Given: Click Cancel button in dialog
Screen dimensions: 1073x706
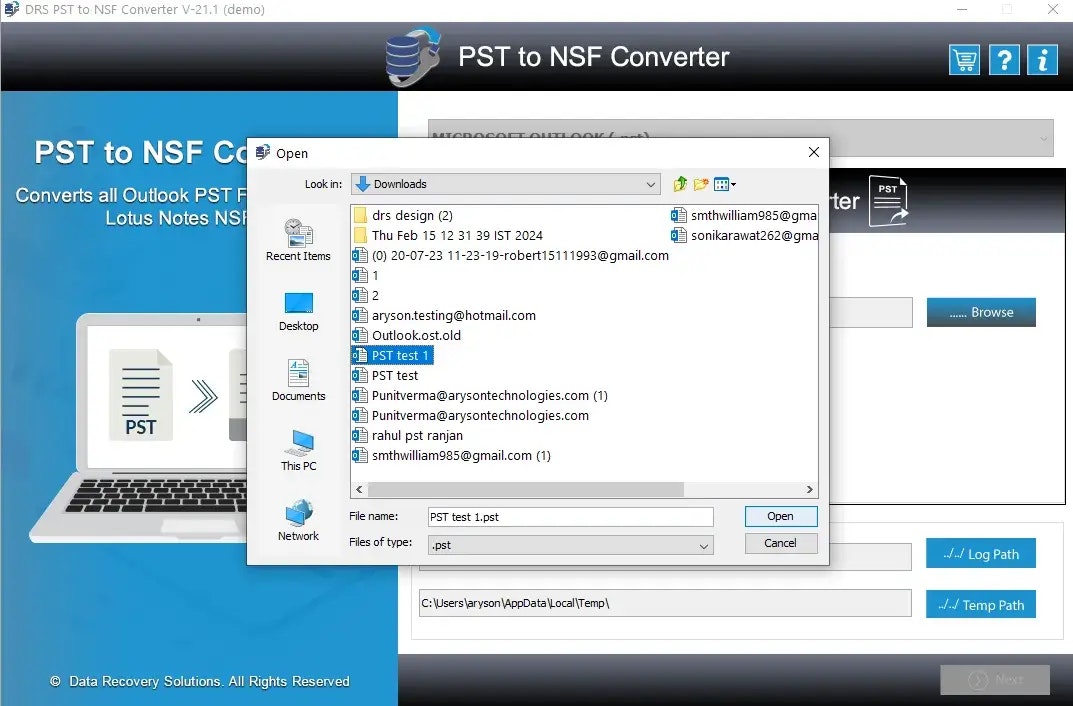Looking at the screenshot, I should [x=781, y=543].
